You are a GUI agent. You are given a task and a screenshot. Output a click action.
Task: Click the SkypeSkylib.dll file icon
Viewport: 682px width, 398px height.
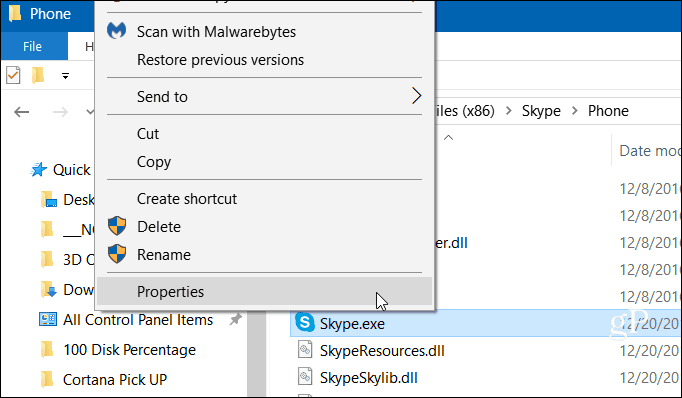305,377
